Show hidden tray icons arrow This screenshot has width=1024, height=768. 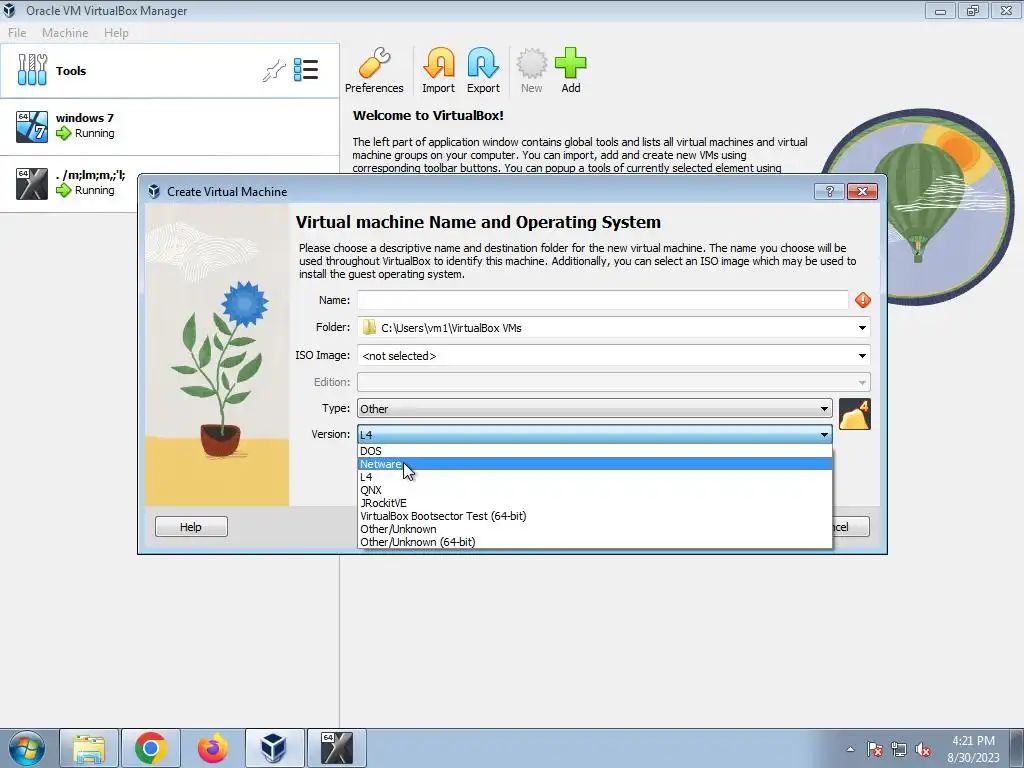[x=850, y=749]
